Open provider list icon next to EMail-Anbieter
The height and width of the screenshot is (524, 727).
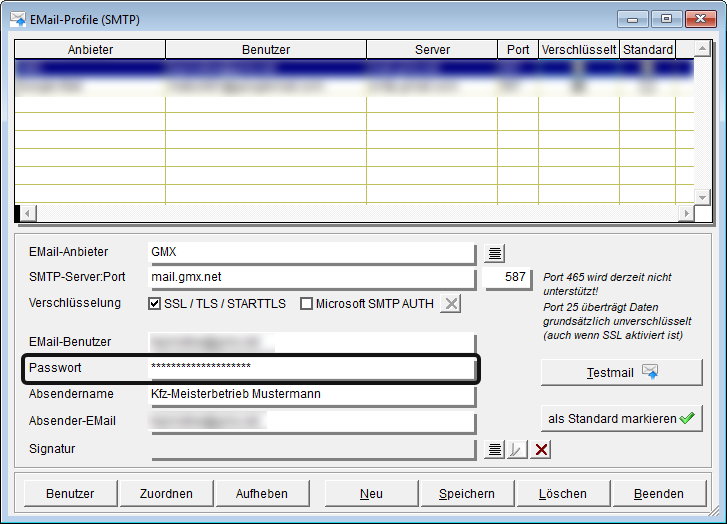tap(494, 253)
